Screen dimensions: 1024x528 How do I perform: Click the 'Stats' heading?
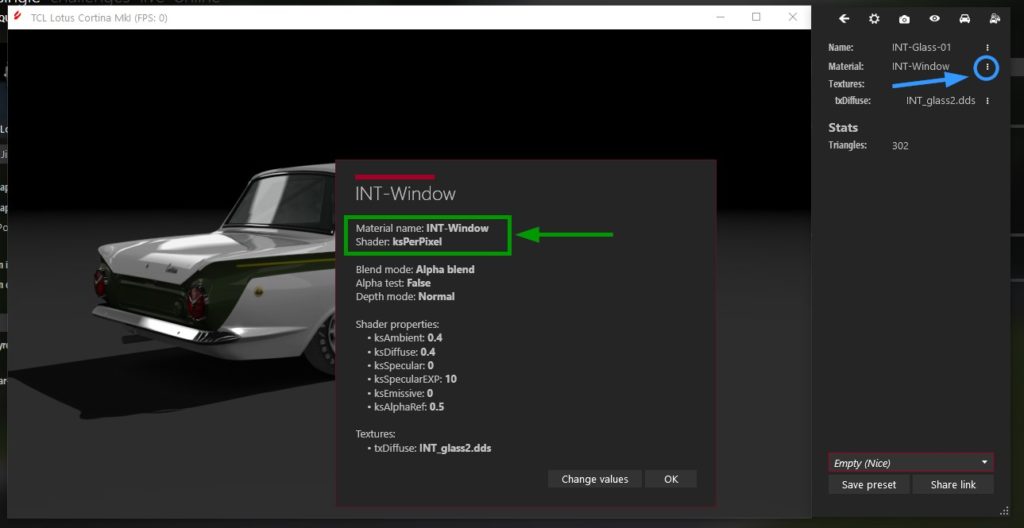click(843, 127)
